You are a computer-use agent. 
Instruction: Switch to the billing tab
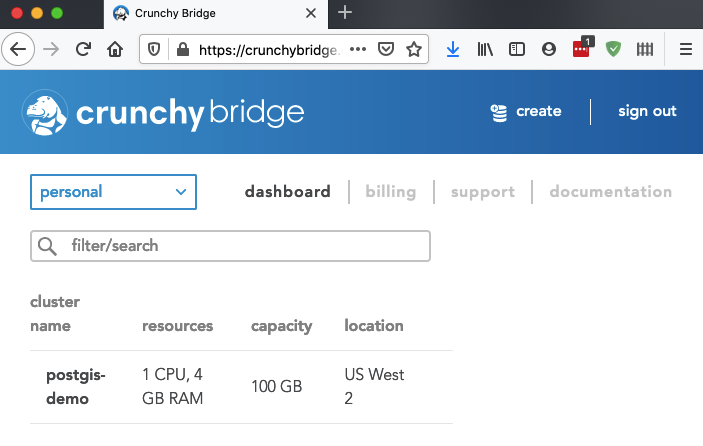click(x=391, y=192)
